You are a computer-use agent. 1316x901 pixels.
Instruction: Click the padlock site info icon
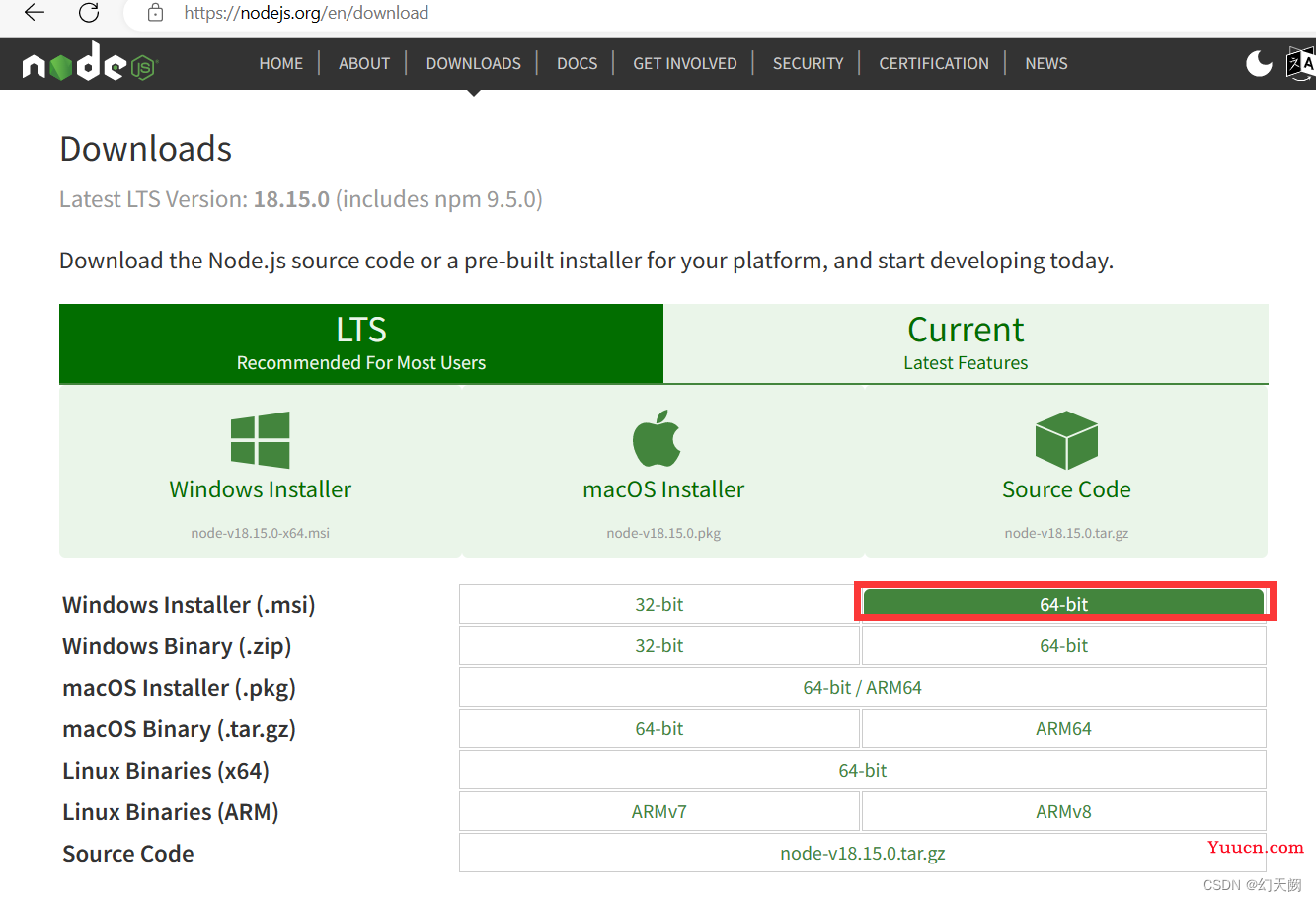point(155,13)
